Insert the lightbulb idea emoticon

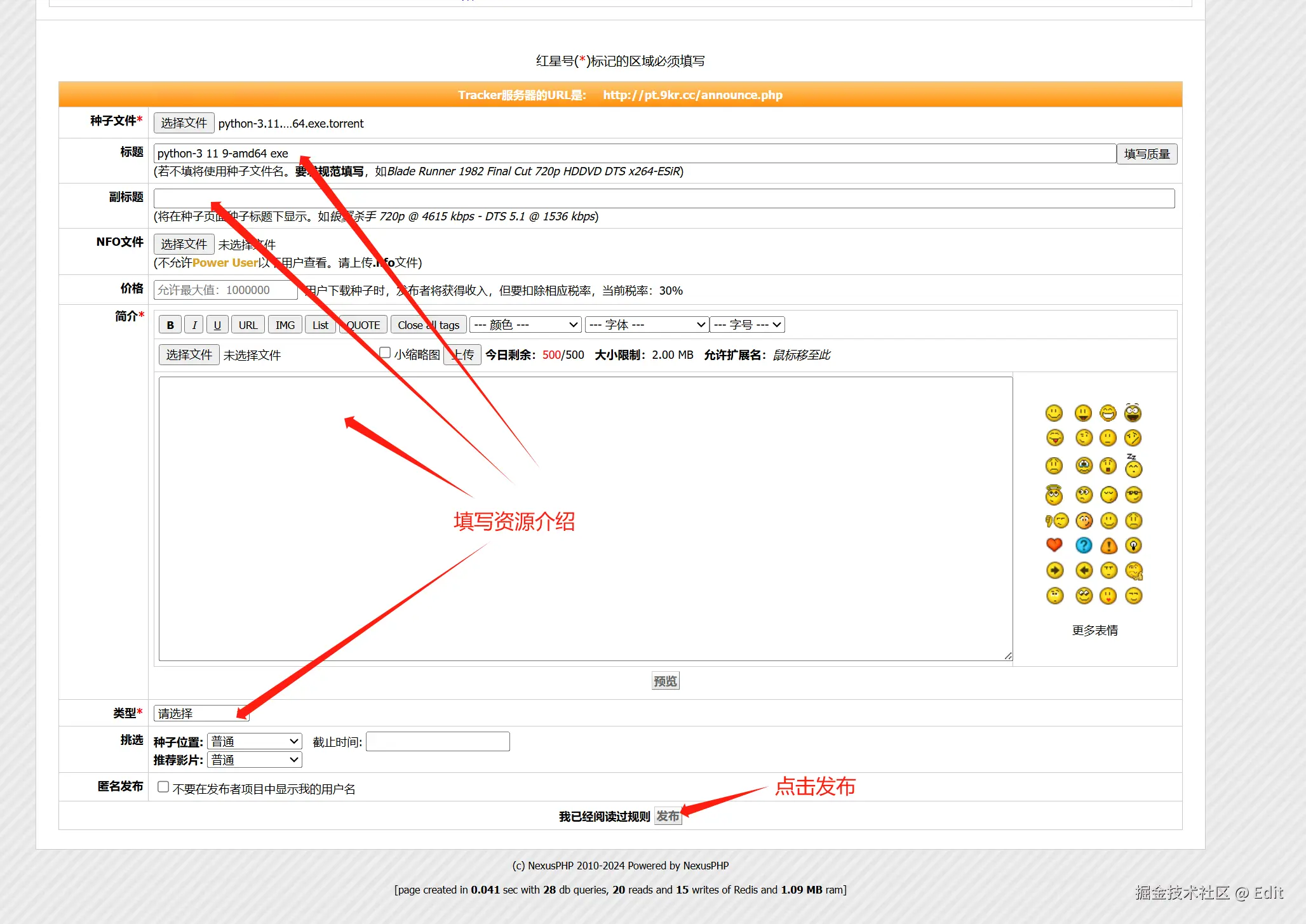(1133, 545)
